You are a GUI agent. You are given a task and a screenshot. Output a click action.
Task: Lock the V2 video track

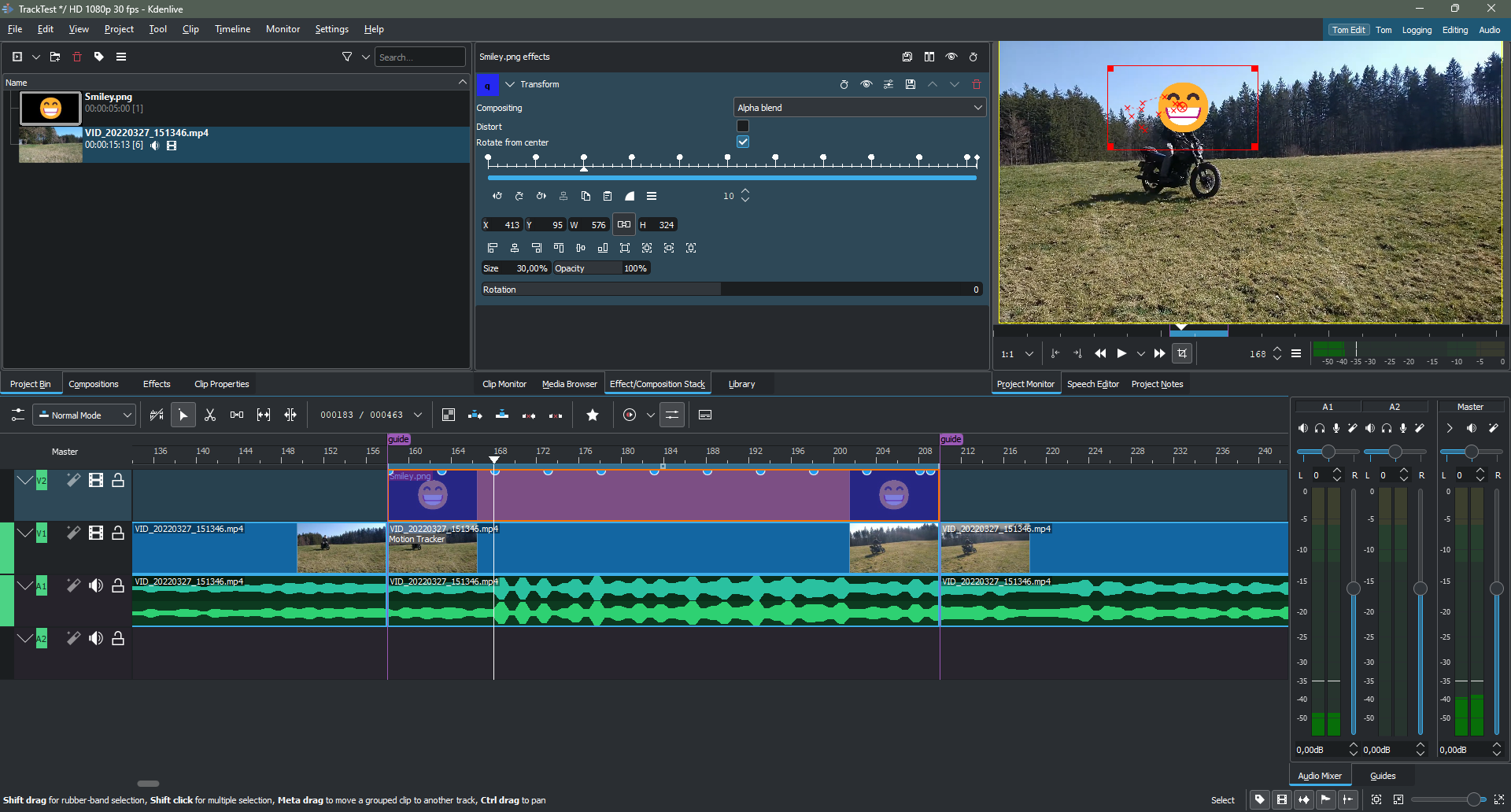[118, 480]
